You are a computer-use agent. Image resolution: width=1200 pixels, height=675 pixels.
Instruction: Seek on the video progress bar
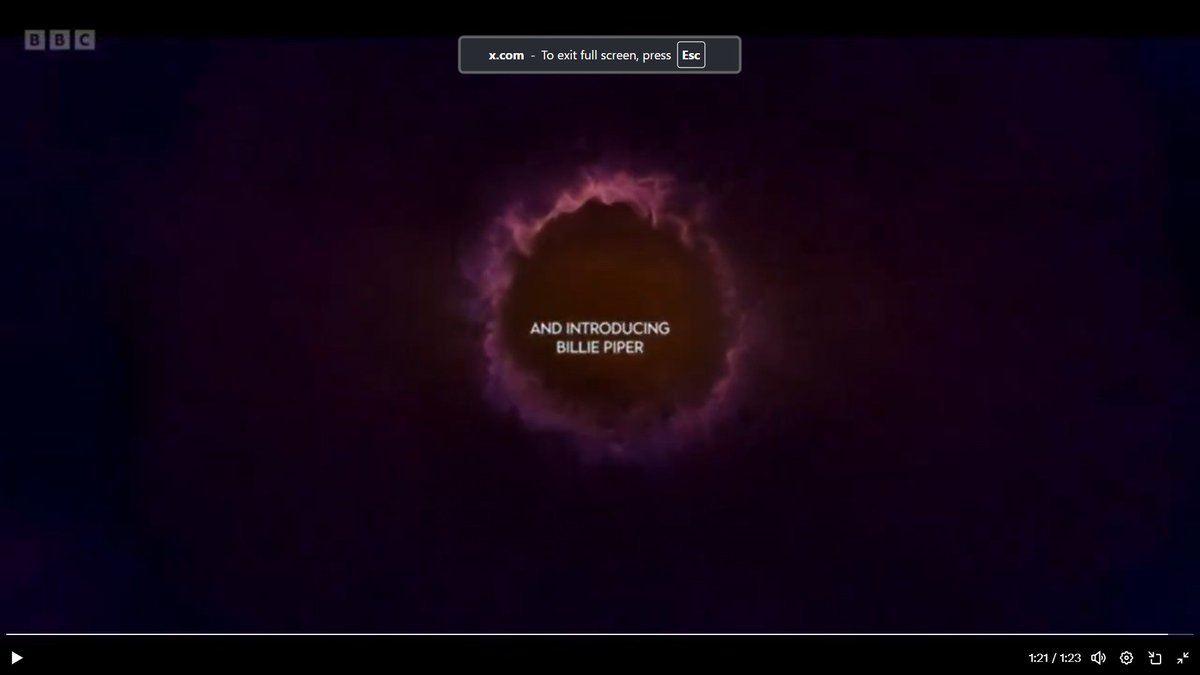pyautogui.click(x=600, y=634)
